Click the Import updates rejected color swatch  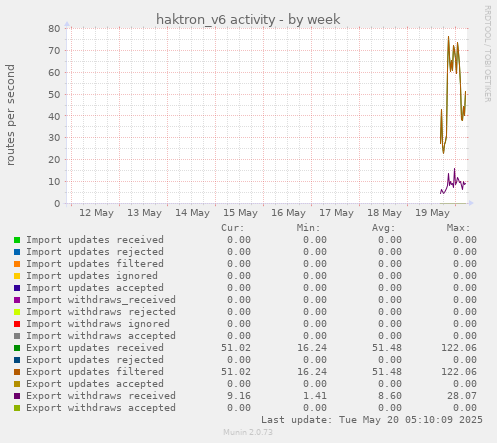[x=17, y=252]
